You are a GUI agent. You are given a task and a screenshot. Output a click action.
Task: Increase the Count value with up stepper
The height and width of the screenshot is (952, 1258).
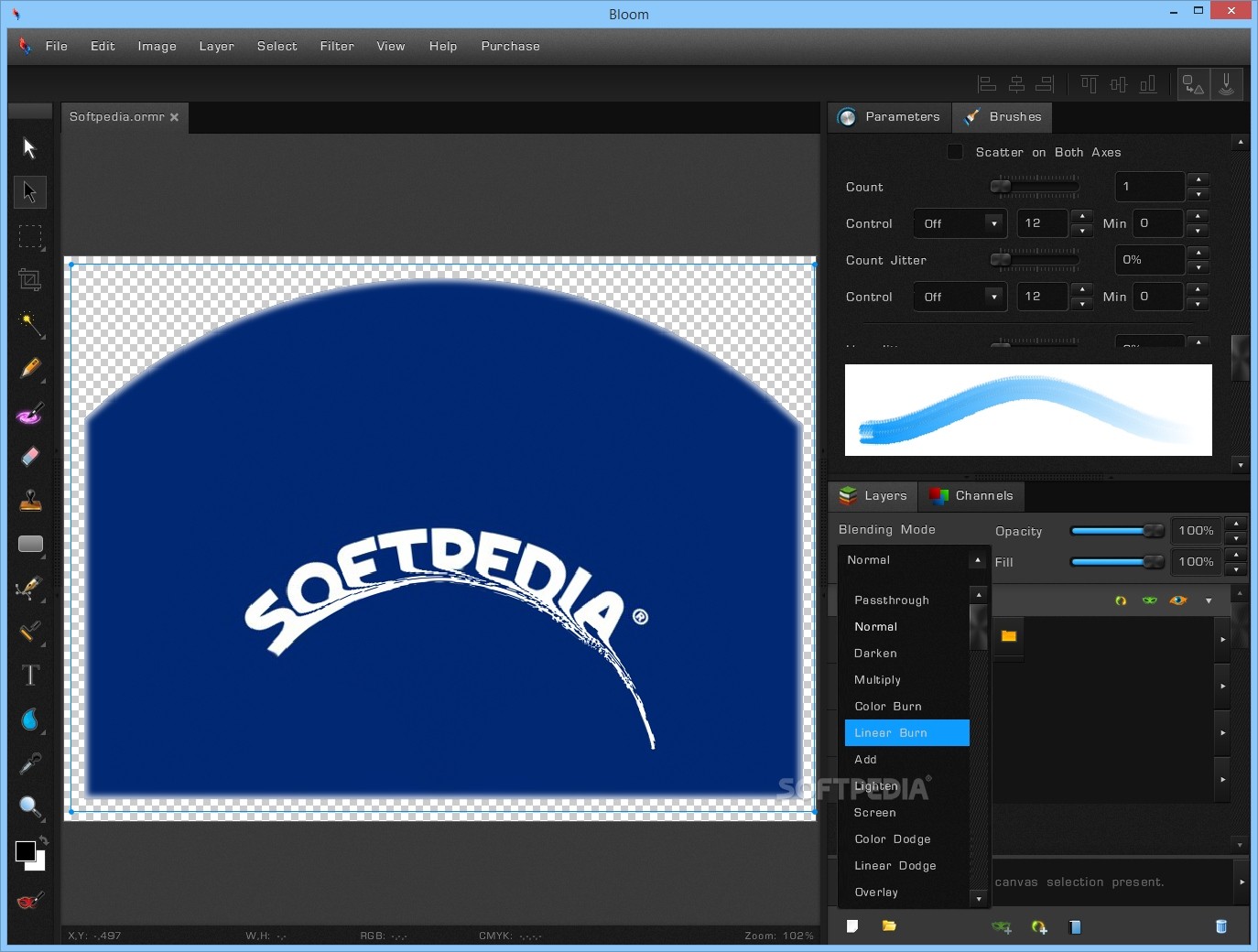coord(1198,179)
